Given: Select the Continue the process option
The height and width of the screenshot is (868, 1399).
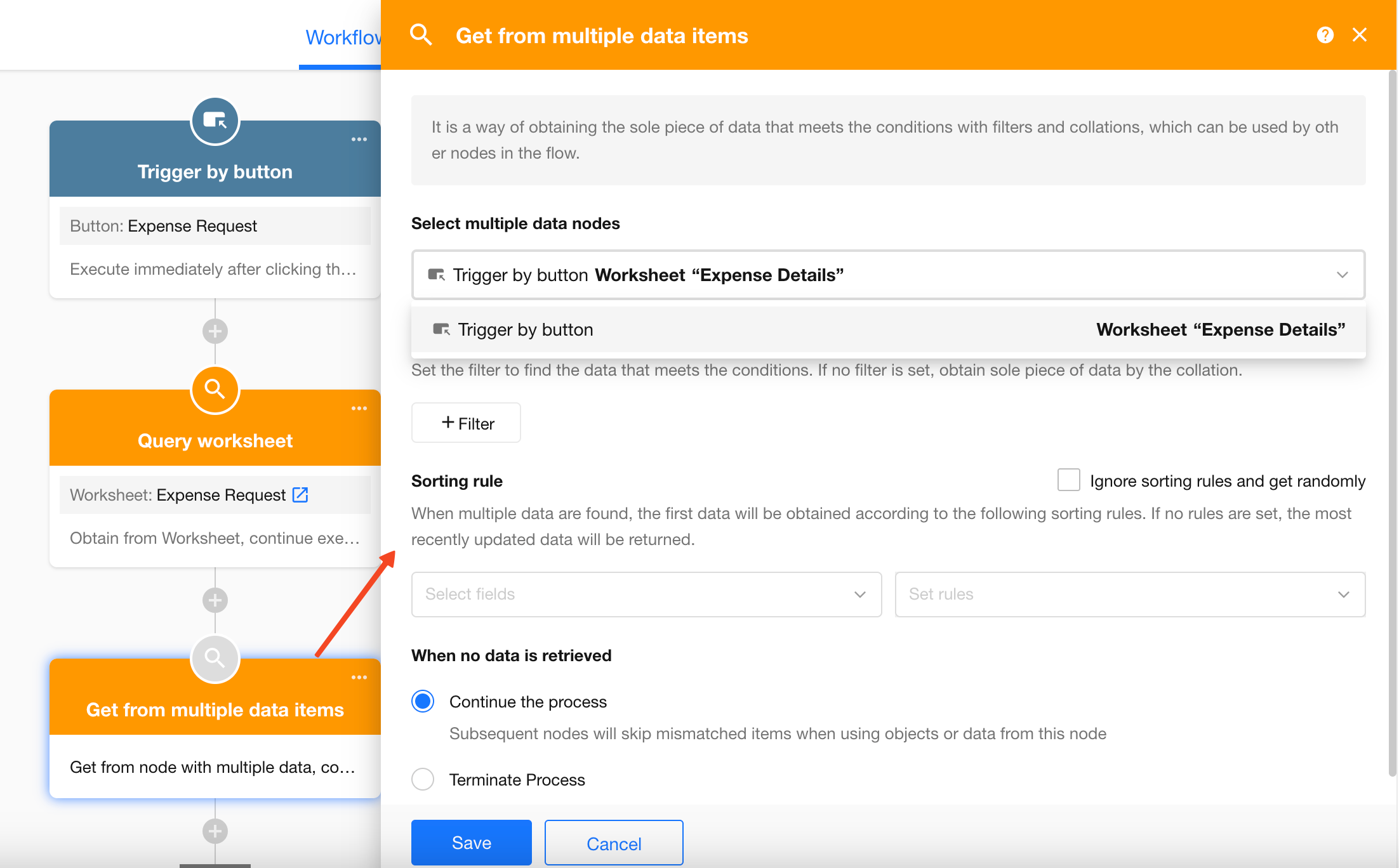Looking at the screenshot, I should [x=423, y=701].
